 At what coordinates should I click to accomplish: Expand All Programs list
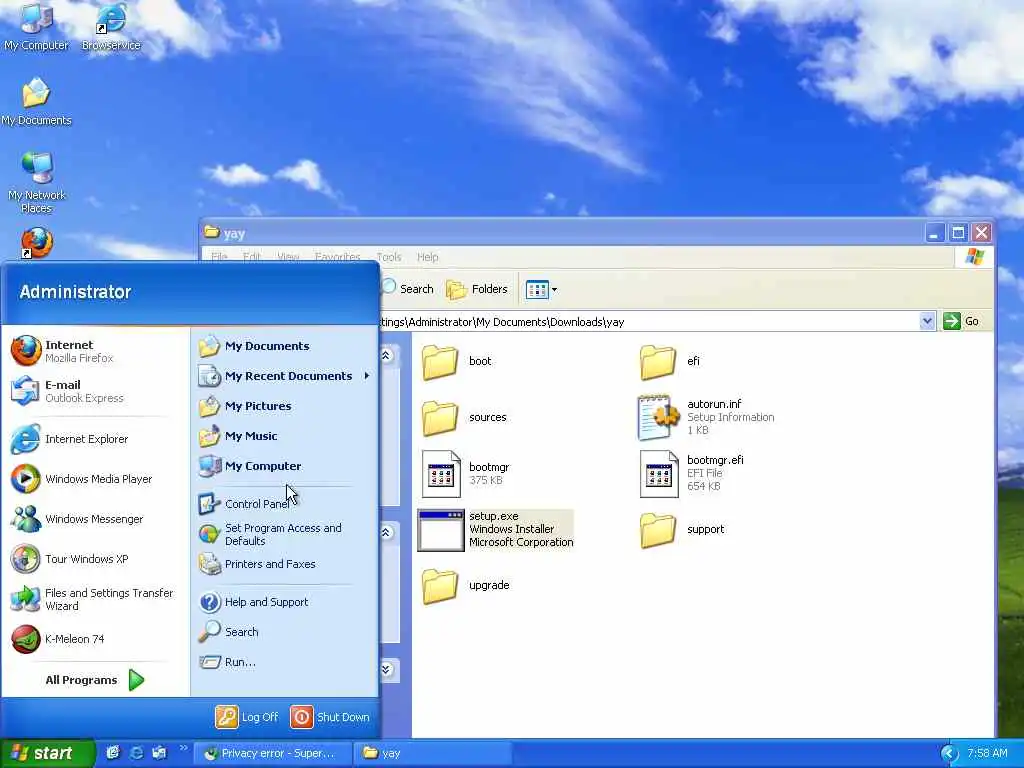[95, 680]
